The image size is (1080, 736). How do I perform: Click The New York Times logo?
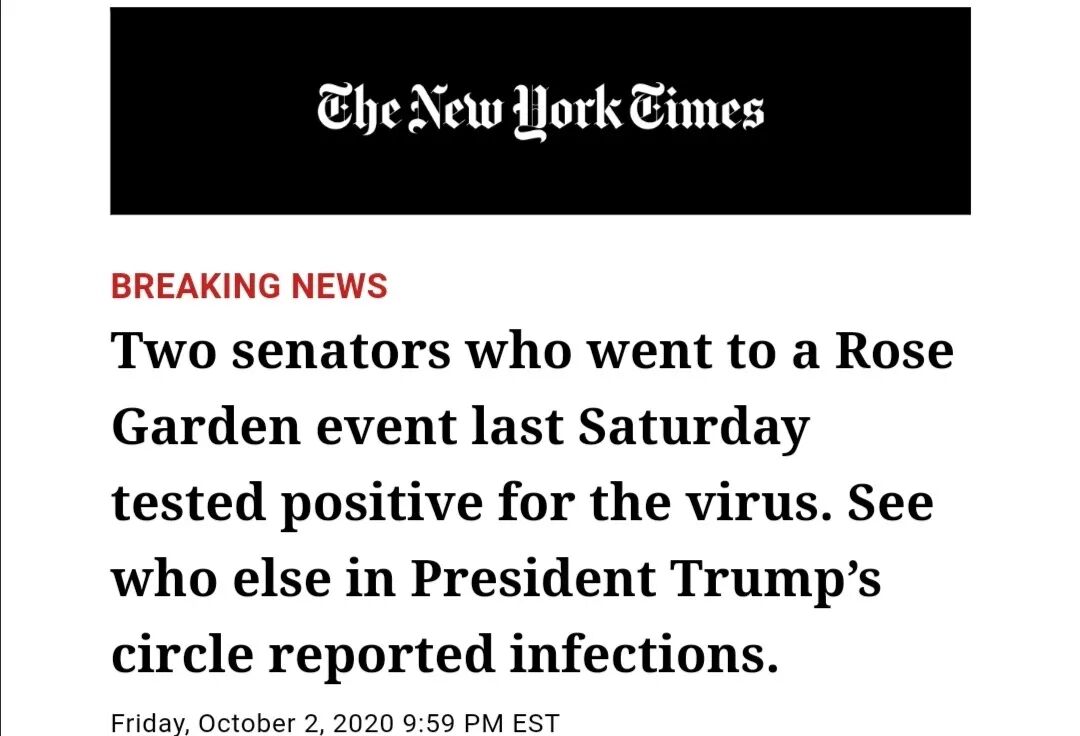tap(540, 112)
